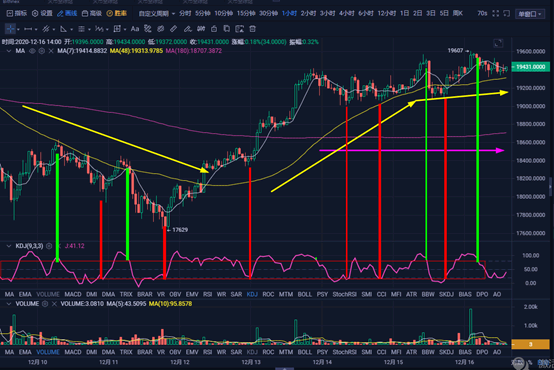Image resolution: width=554 pixels, height=370 pixels.
Task: Click the lock drawings icon
Action: click(x=214, y=29)
